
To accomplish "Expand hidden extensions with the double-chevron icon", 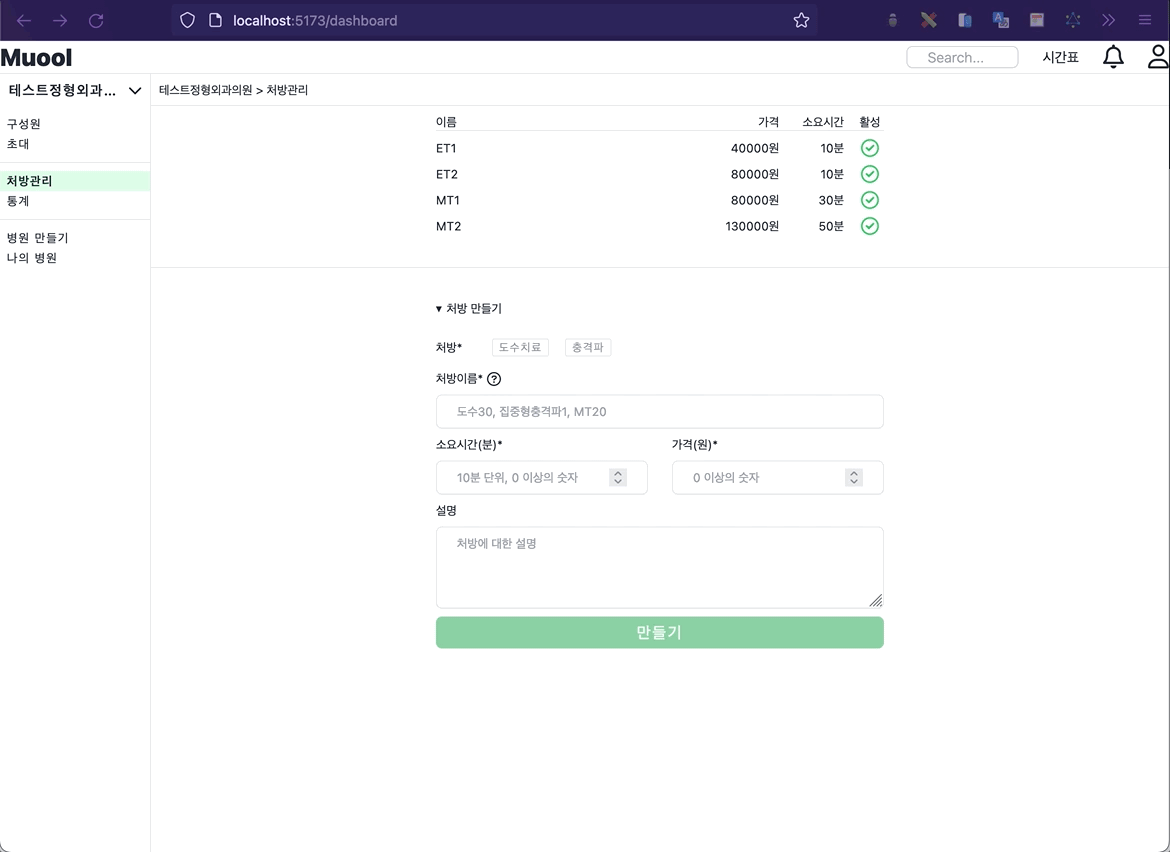I will (x=1108, y=19).
